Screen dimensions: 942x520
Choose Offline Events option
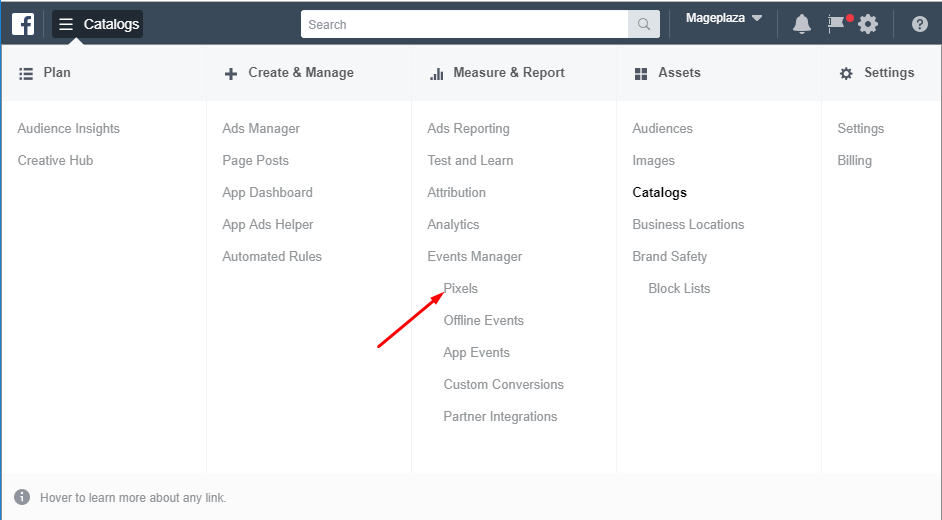(x=483, y=320)
